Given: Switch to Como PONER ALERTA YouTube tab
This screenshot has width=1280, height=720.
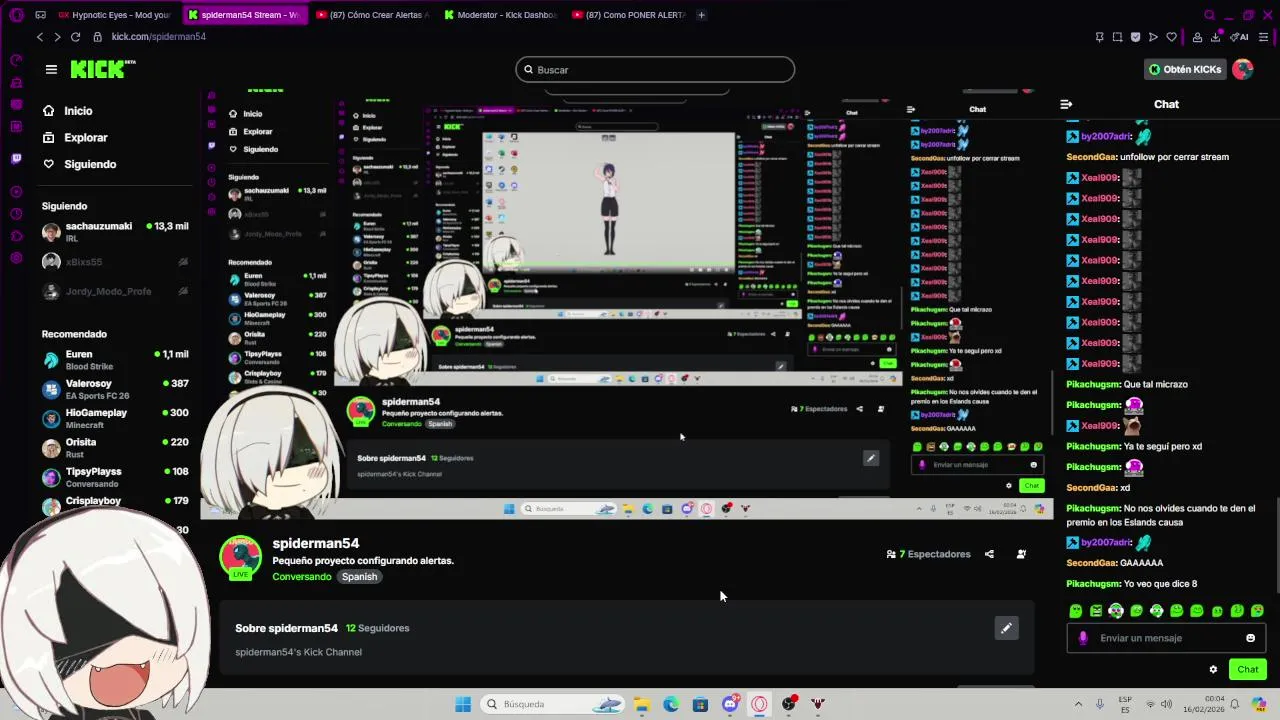Looking at the screenshot, I should click(629, 15).
